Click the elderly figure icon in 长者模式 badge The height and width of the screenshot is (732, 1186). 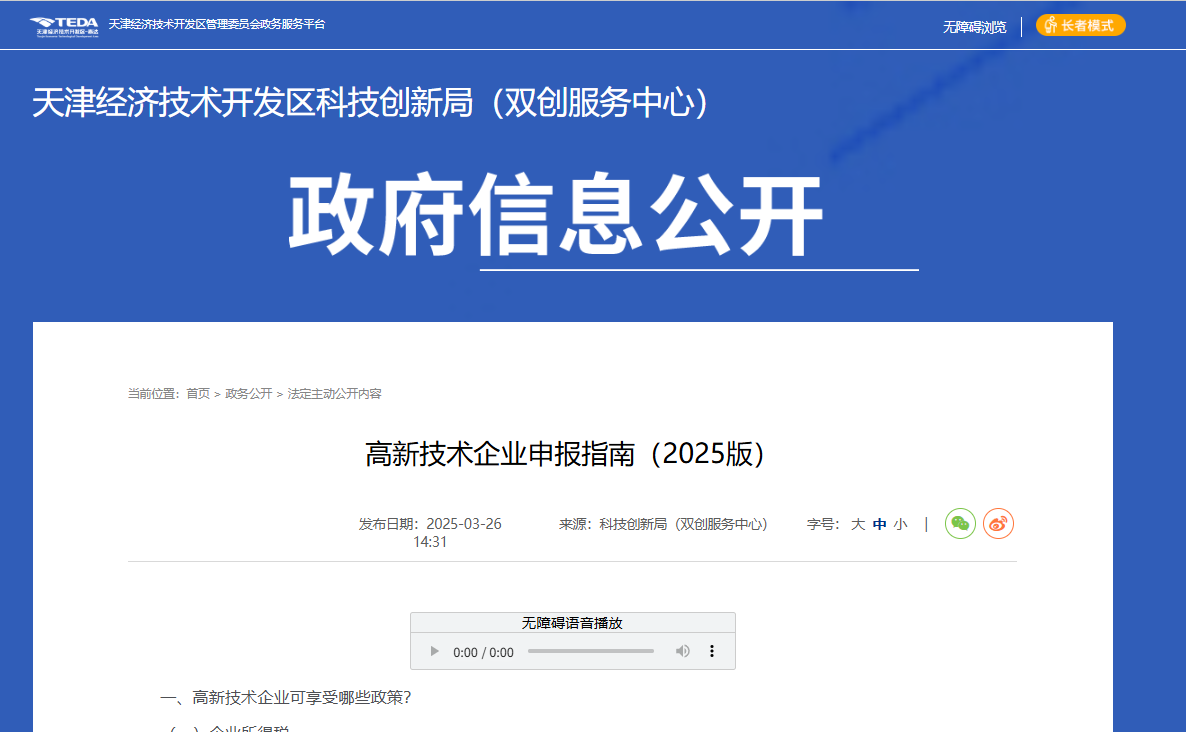1050,25
